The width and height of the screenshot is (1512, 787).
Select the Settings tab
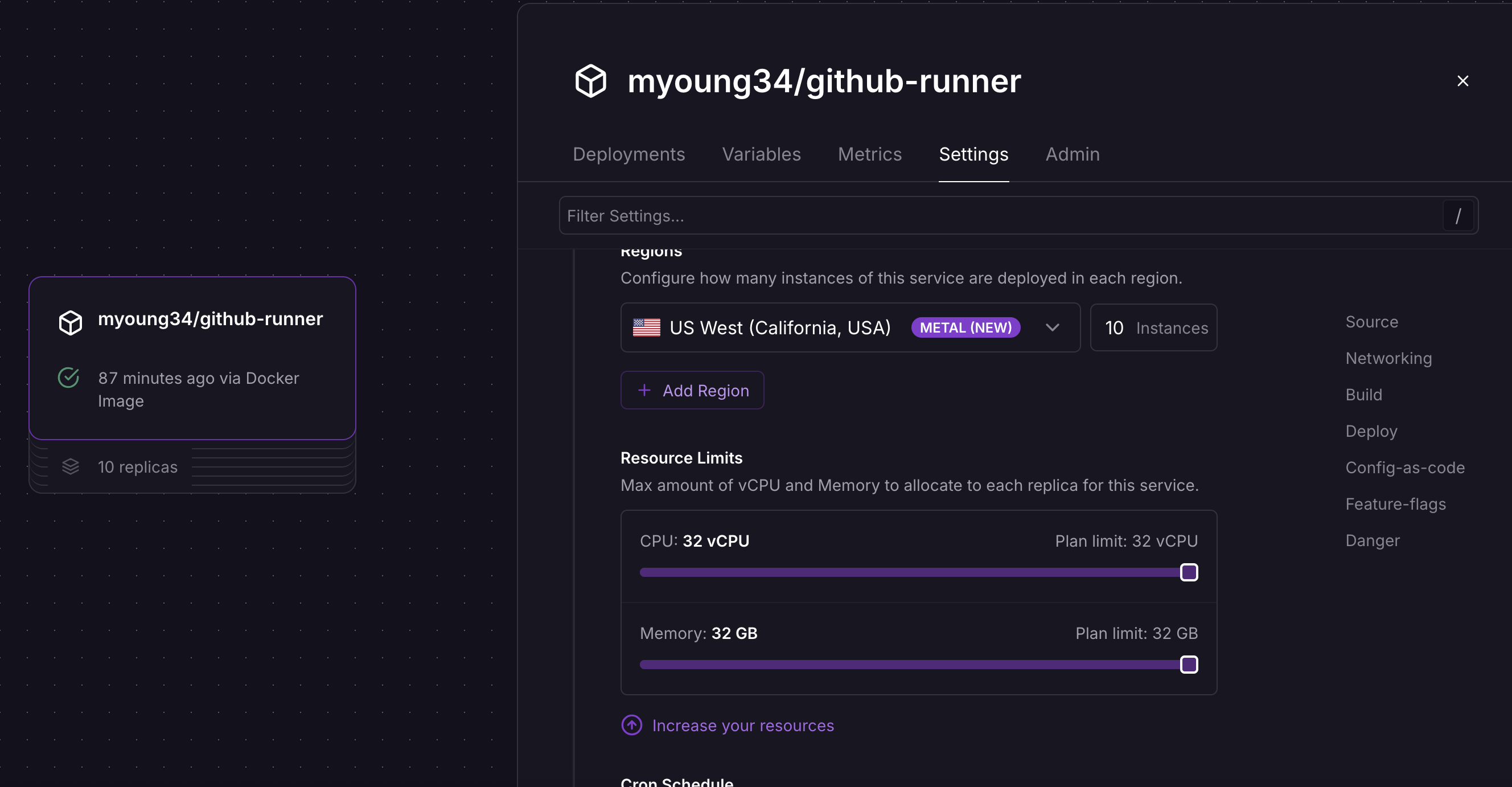point(973,154)
